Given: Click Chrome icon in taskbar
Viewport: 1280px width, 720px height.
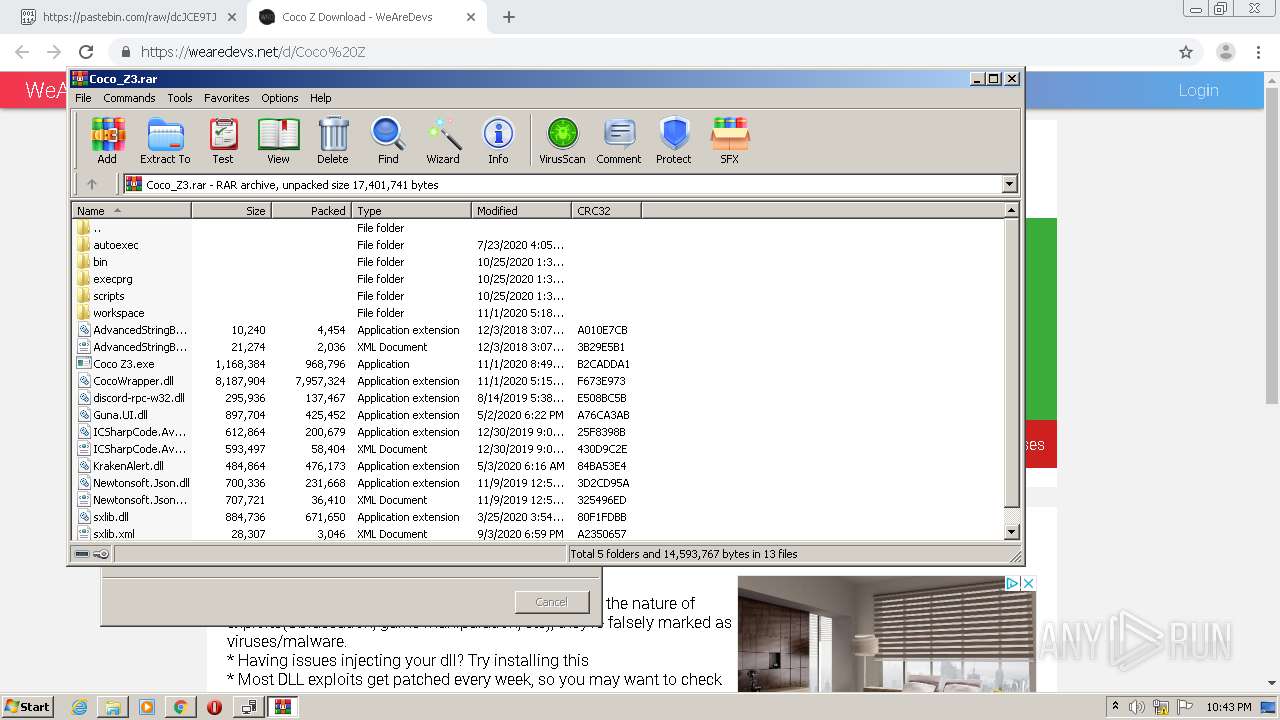Looking at the screenshot, I should (x=180, y=707).
